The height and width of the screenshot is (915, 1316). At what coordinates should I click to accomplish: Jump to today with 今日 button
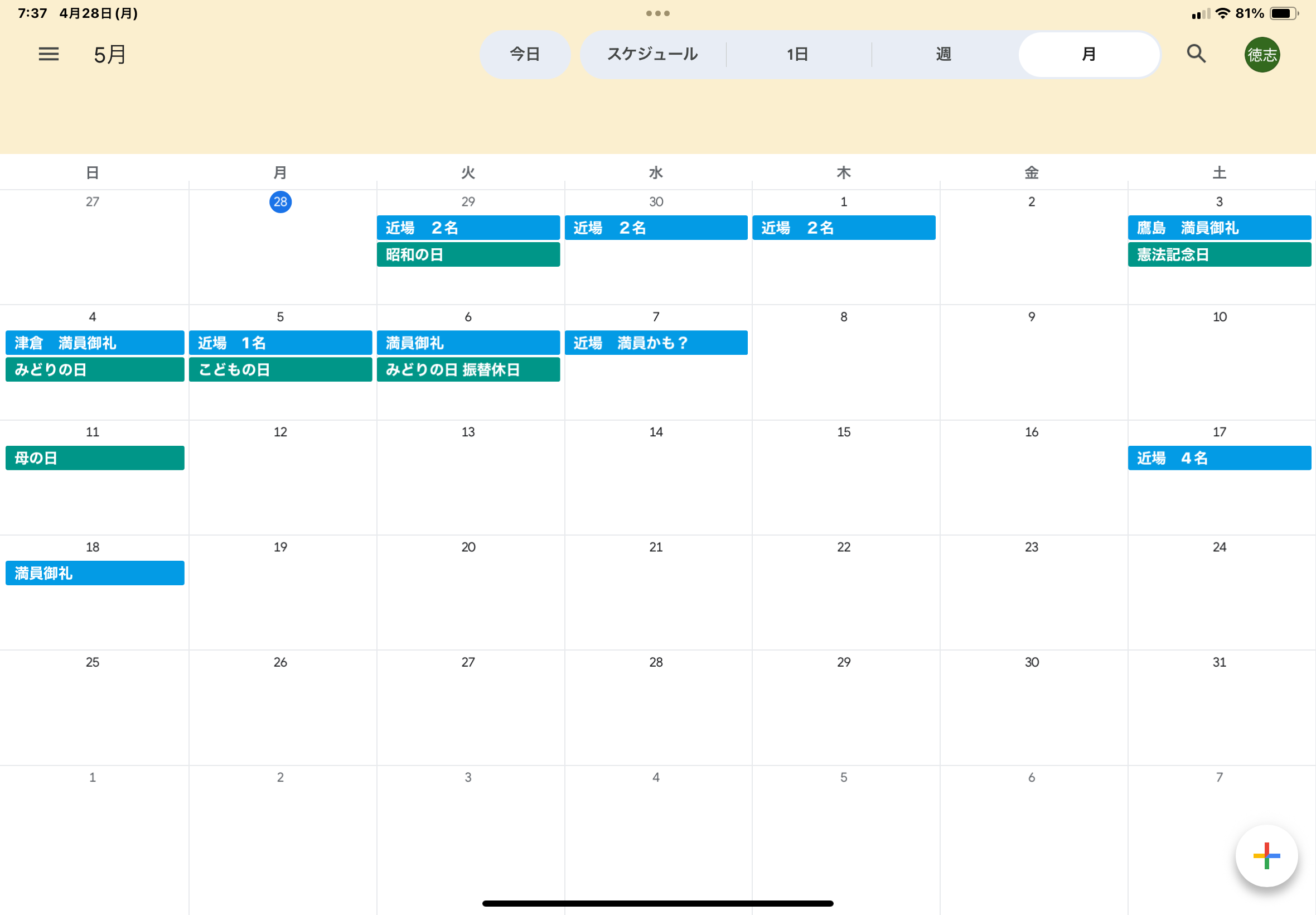[525, 55]
